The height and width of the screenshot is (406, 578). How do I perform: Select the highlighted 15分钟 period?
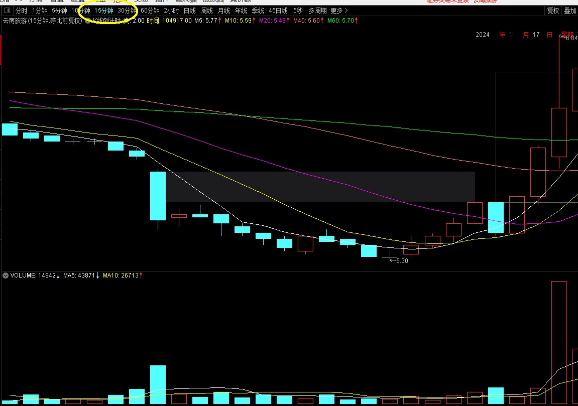pyautogui.click(x=104, y=11)
